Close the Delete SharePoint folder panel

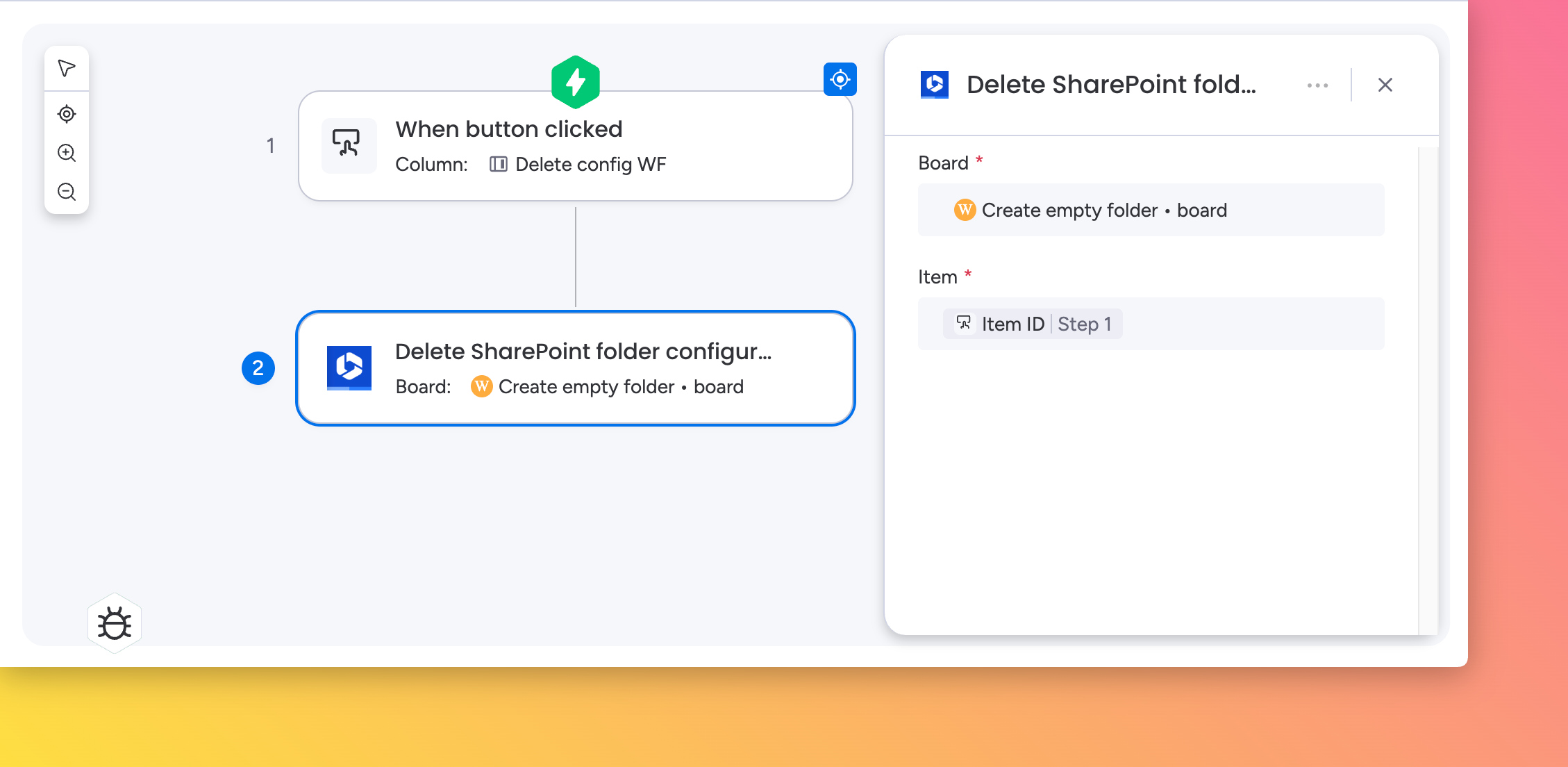[1385, 85]
